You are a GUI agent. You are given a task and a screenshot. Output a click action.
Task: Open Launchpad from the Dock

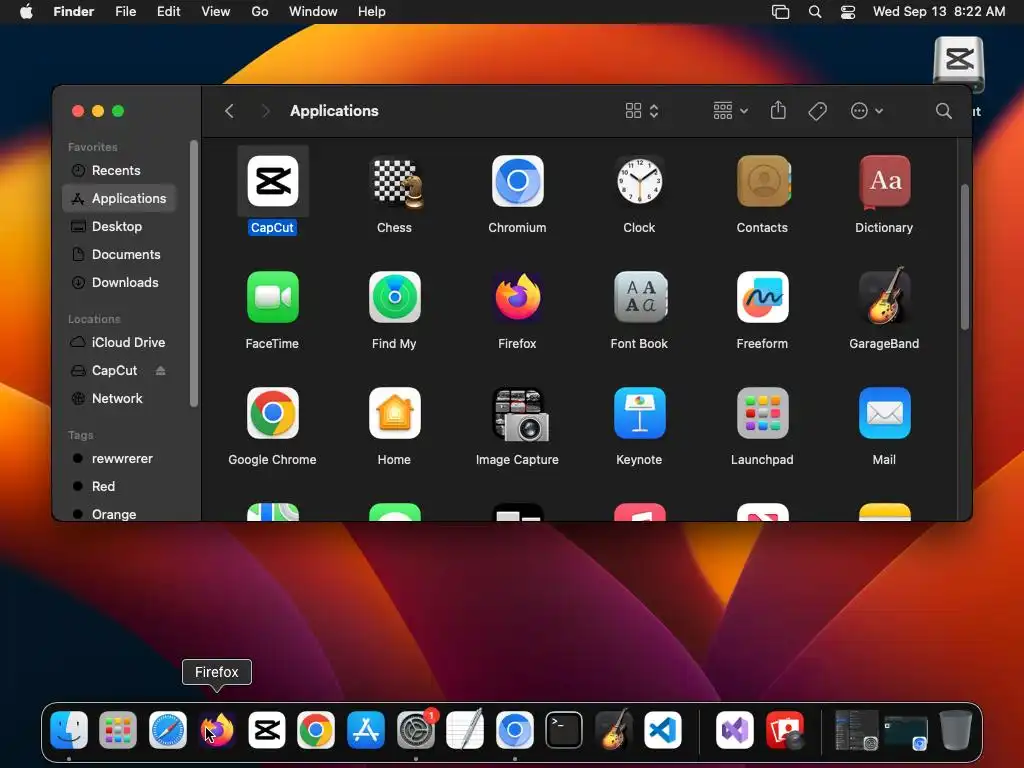(118, 729)
